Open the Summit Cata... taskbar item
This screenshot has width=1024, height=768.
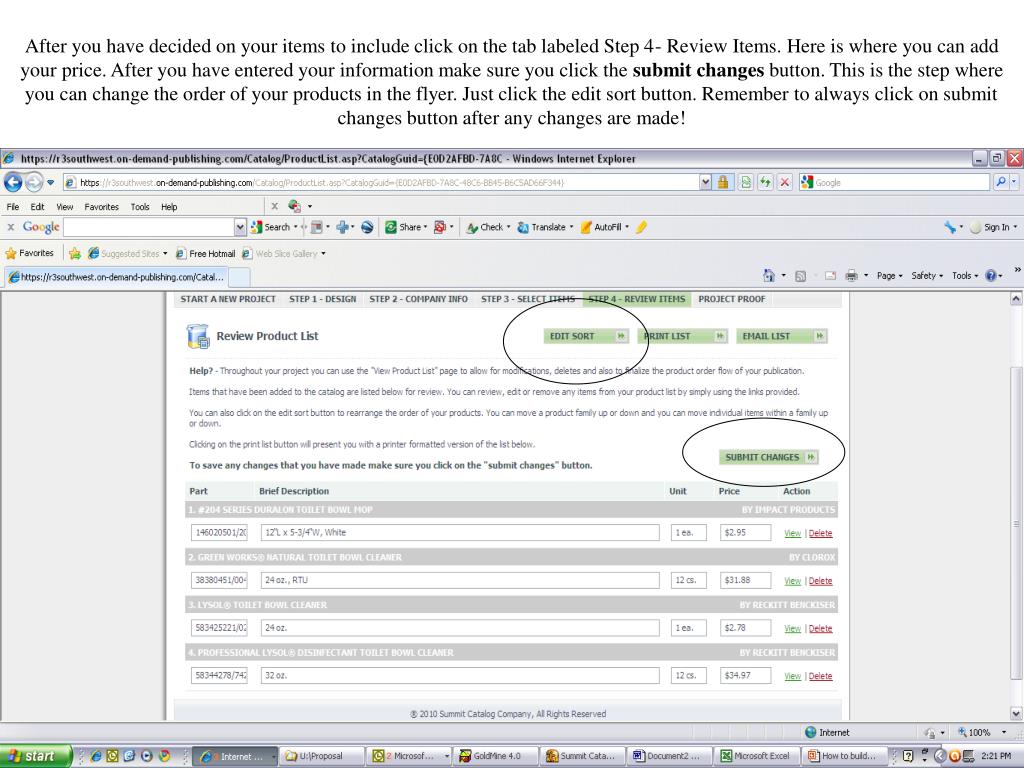pos(583,756)
